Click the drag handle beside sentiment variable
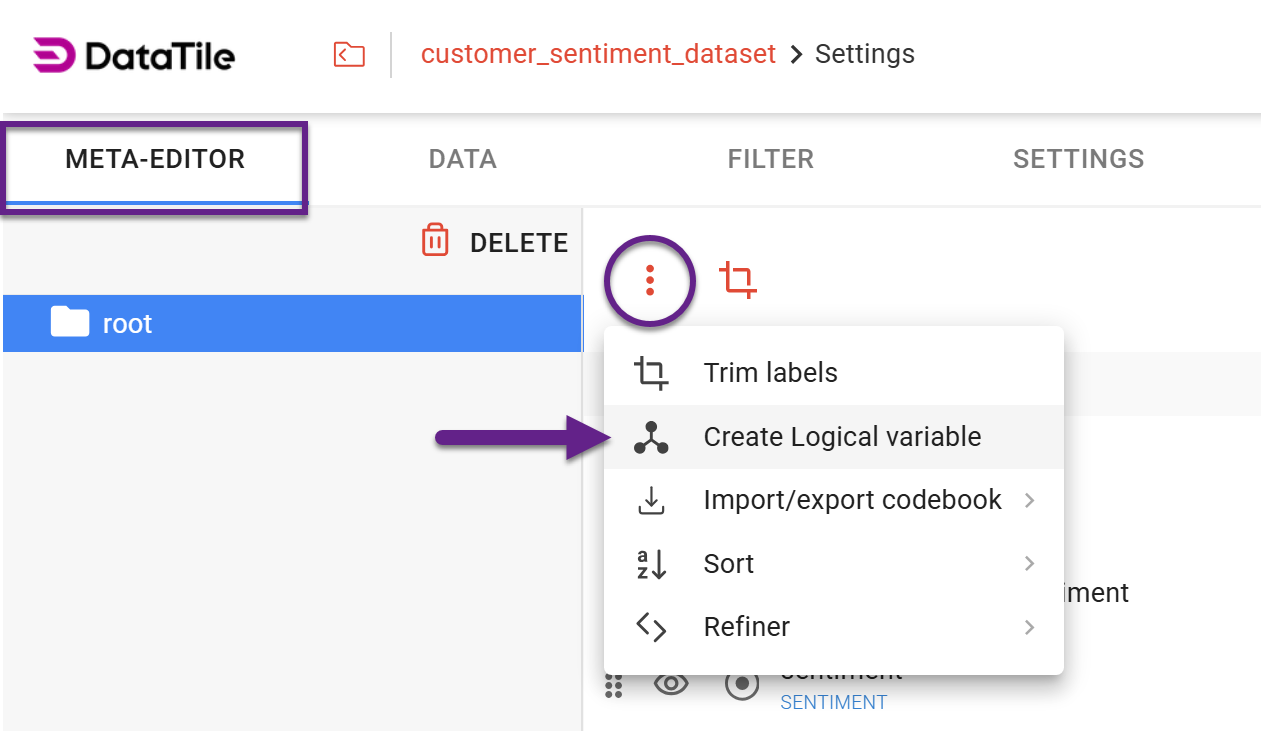1261x731 pixels. [614, 685]
